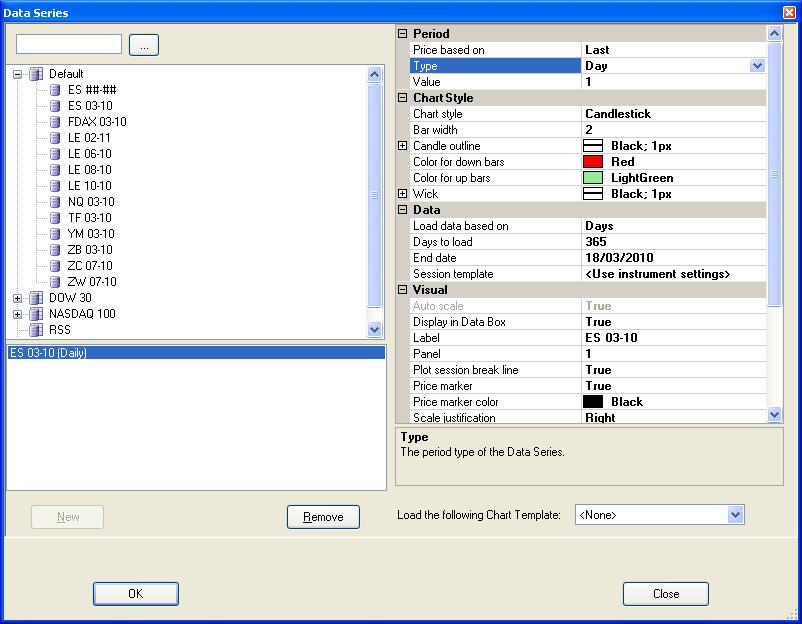Click the instrument icon beside LE 10-10
The image size is (802, 624).
tap(55, 186)
